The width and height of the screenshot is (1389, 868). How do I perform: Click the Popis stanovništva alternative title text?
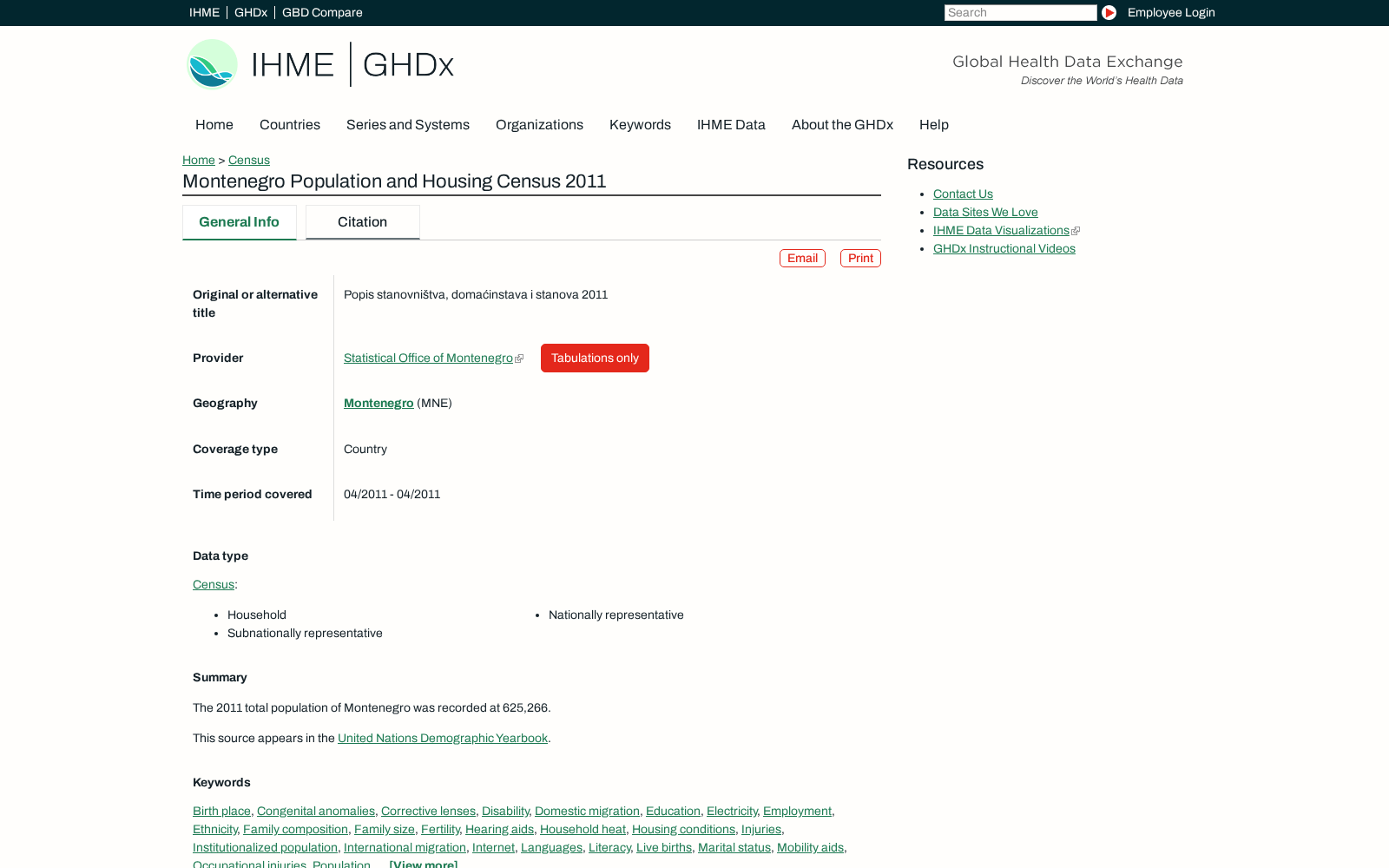(476, 294)
